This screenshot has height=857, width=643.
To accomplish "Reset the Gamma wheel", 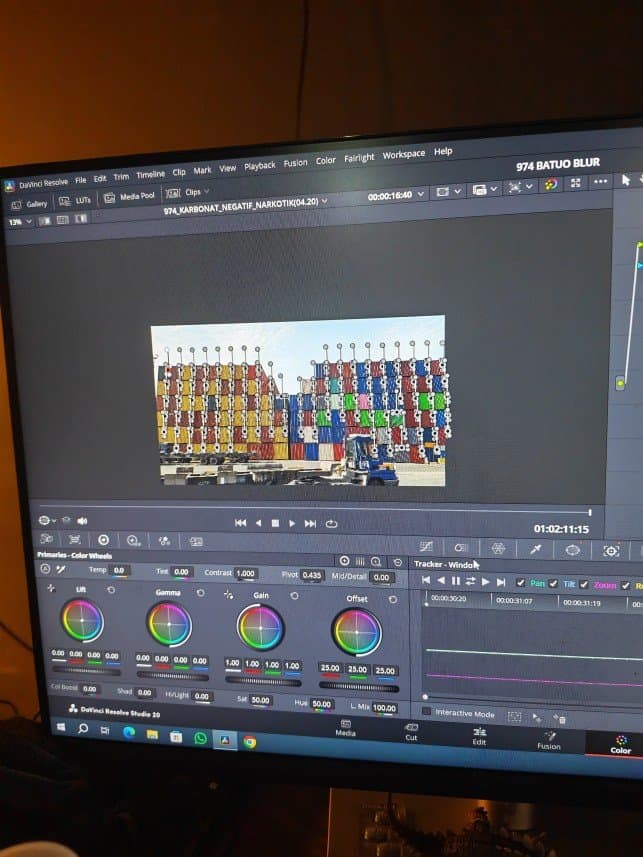I will (x=201, y=593).
